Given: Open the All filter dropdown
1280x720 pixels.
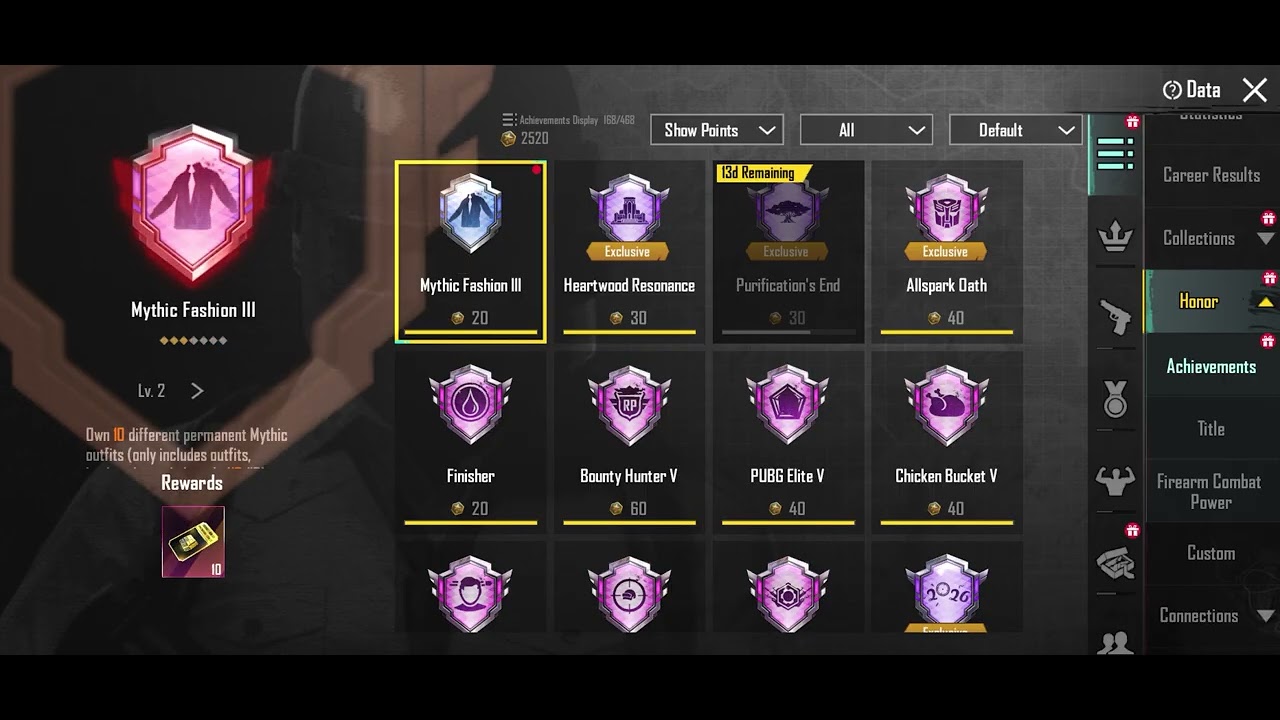Looking at the screenshot, I should click(x=866, y=130).
